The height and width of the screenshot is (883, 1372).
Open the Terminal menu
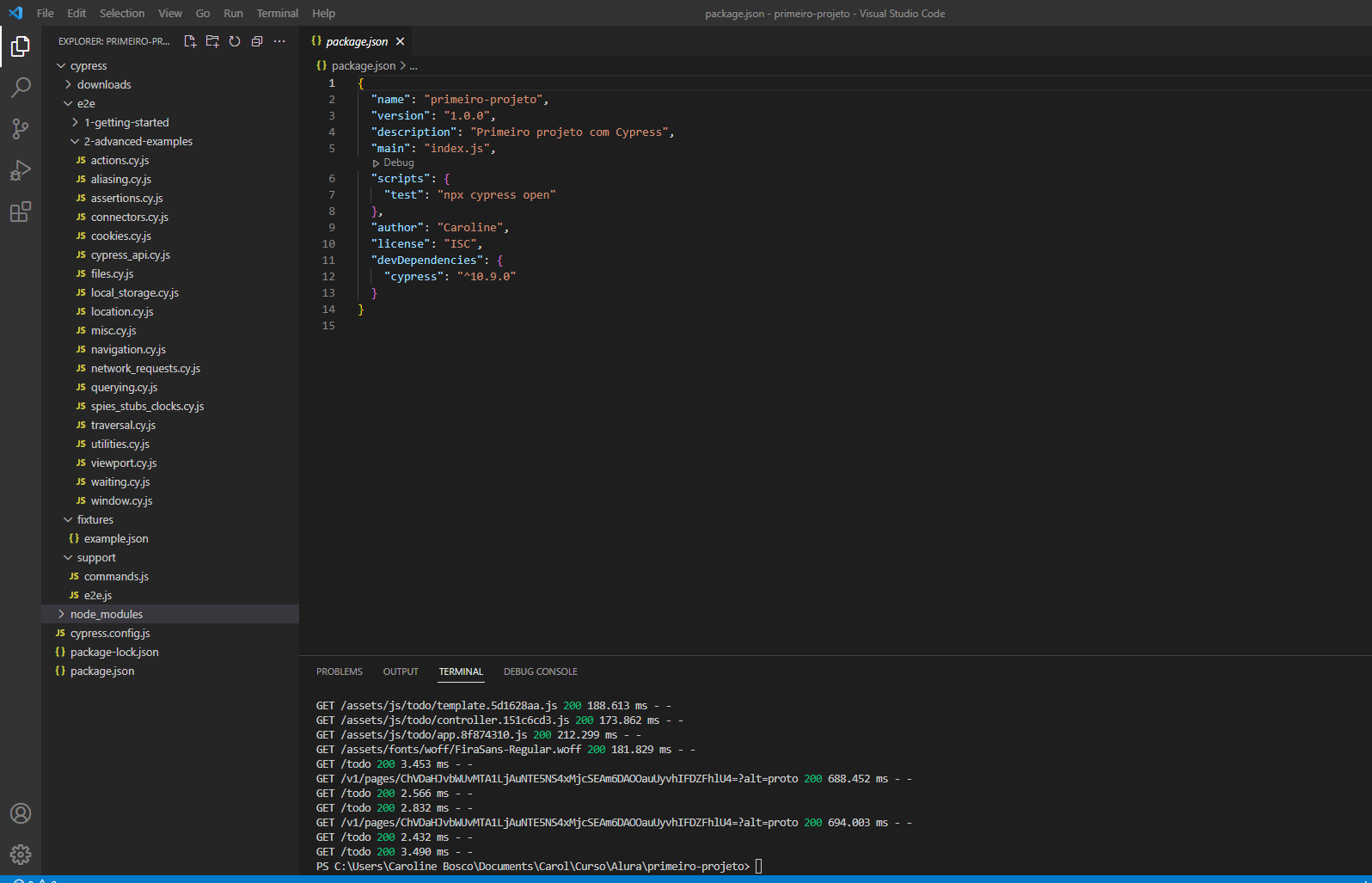point(278,13)
